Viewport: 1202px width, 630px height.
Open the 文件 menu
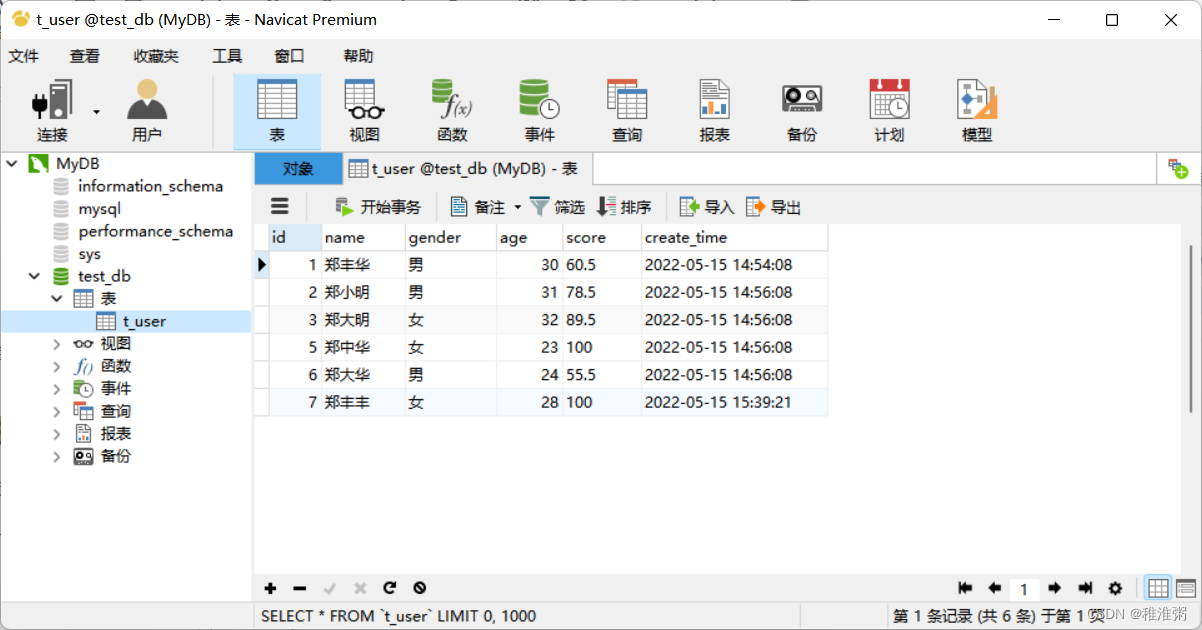coord(24,56)
